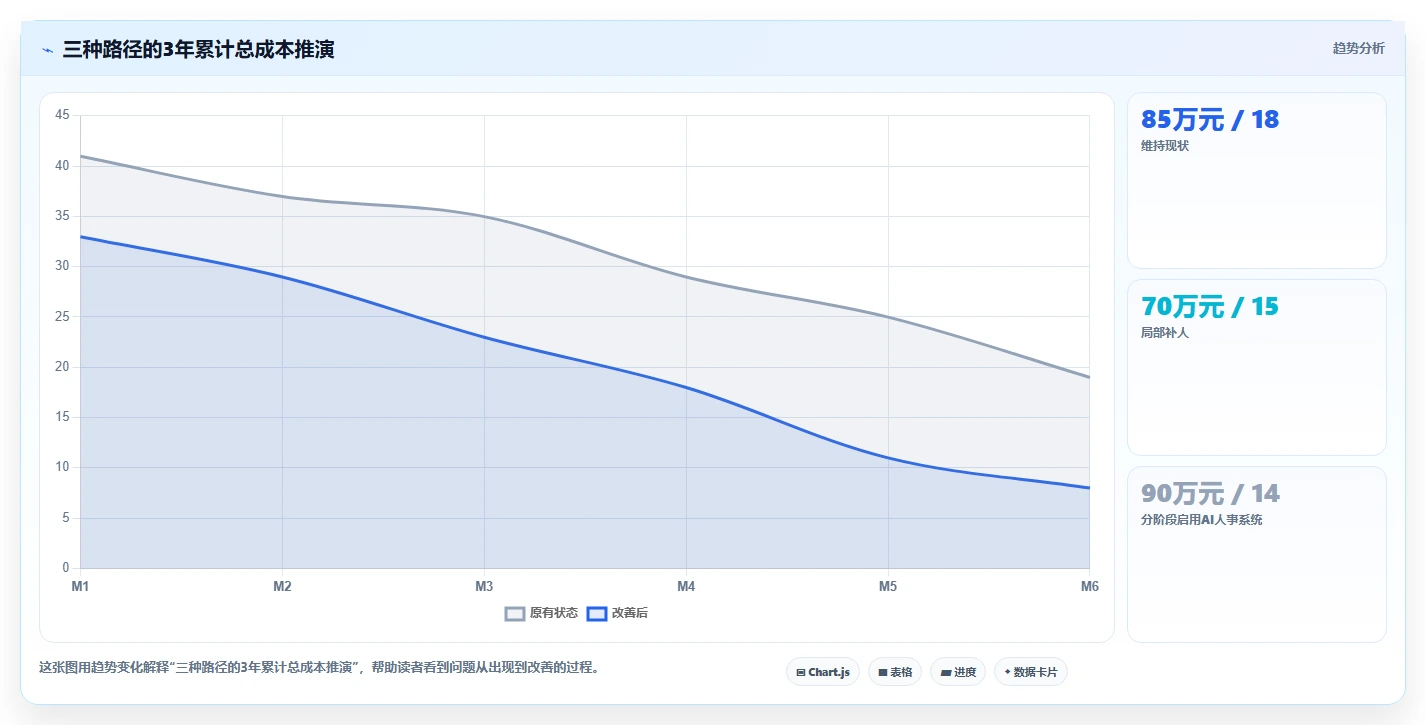
Task: Click the M2 label on the x-axis
Action: 282,587
